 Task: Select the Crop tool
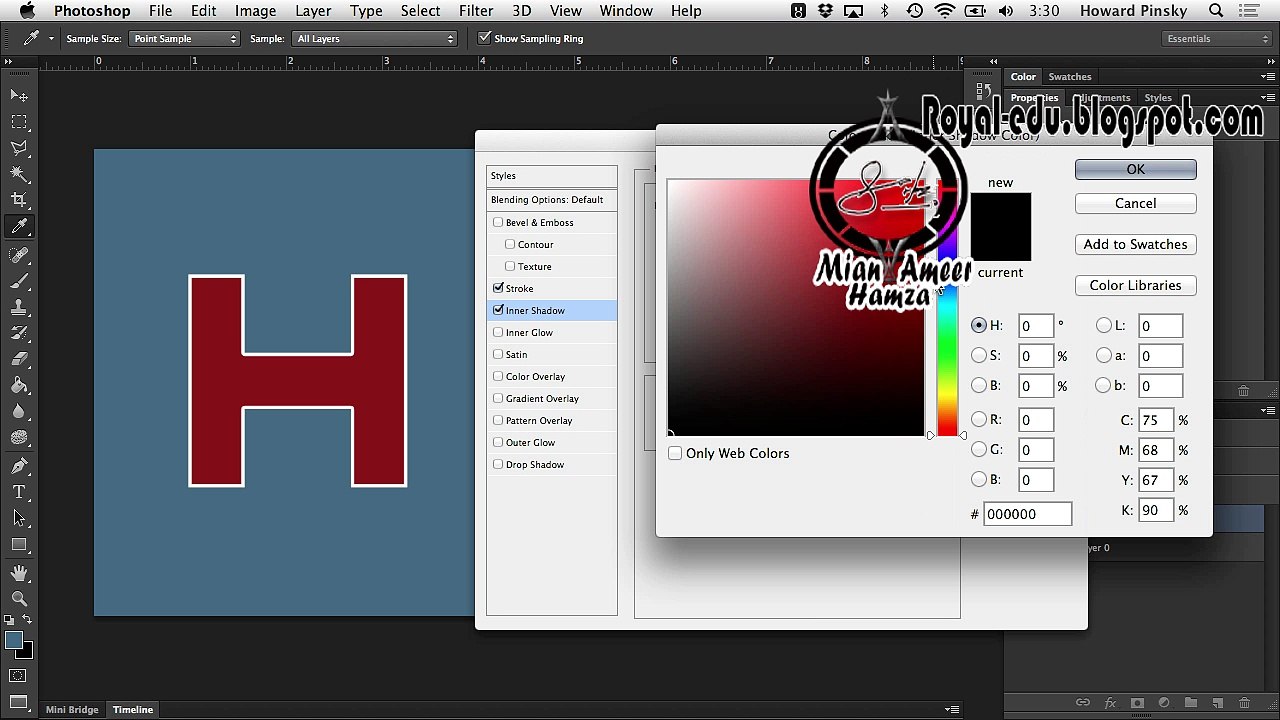(x=19, y=200)
